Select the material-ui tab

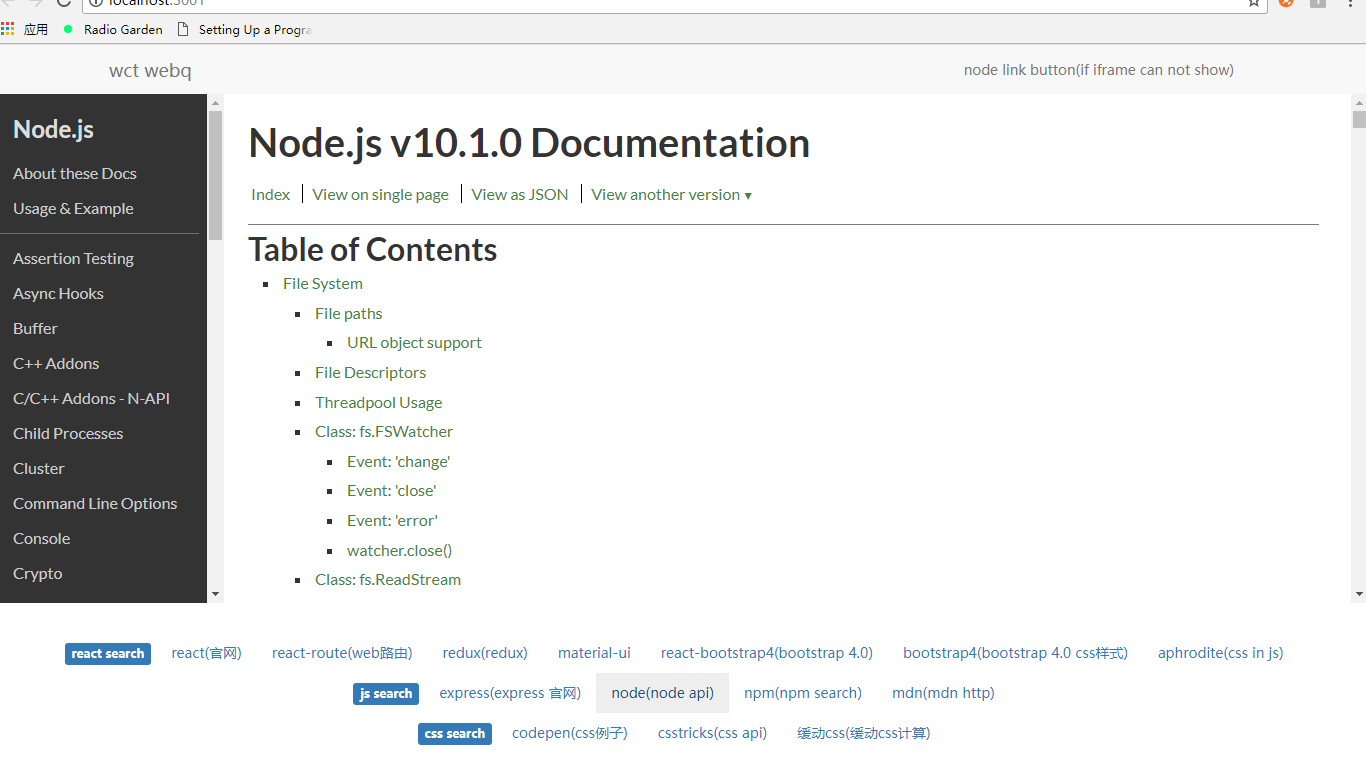[x=594, y=653]
